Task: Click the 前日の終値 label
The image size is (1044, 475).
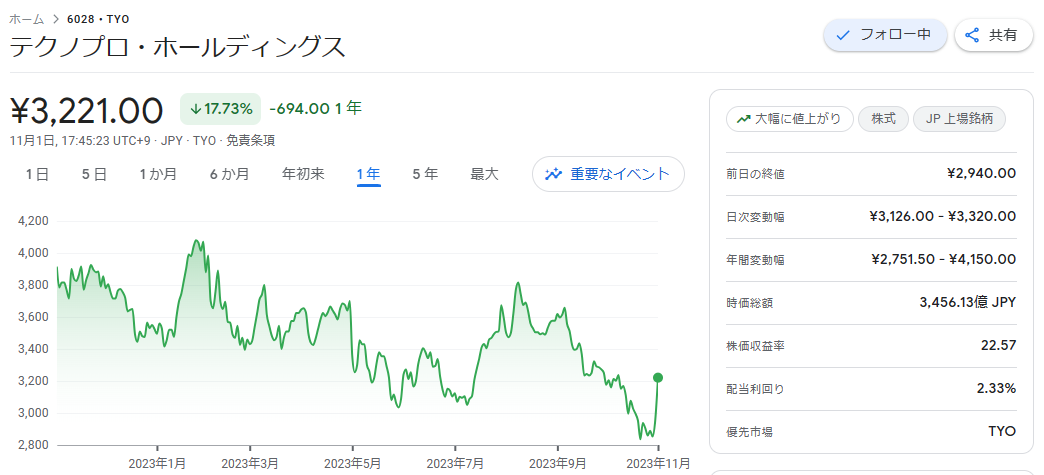Action: tap(755, 175)
